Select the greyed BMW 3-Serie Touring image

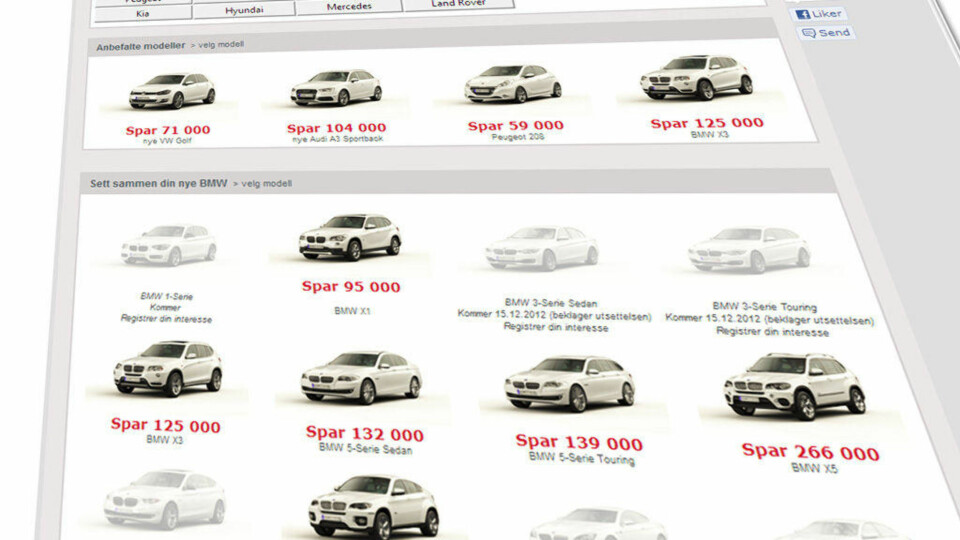coord(749,249)
